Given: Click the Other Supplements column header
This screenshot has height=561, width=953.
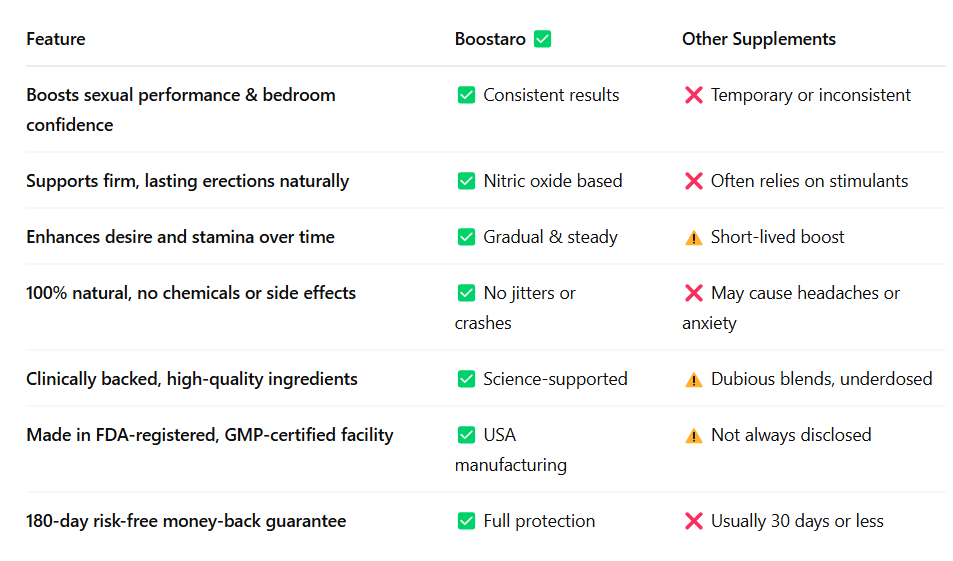Looking at the screenshot, I should coord(759,39).
